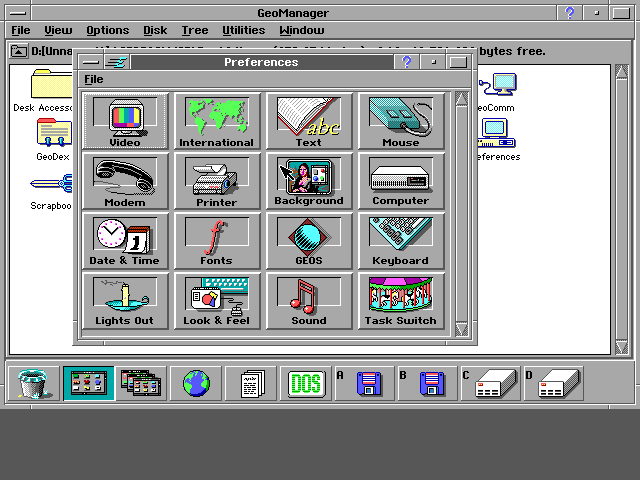This screenshot has width=640, height=480.
Task: Open the Printer preferences module
Action: point(217,181)
